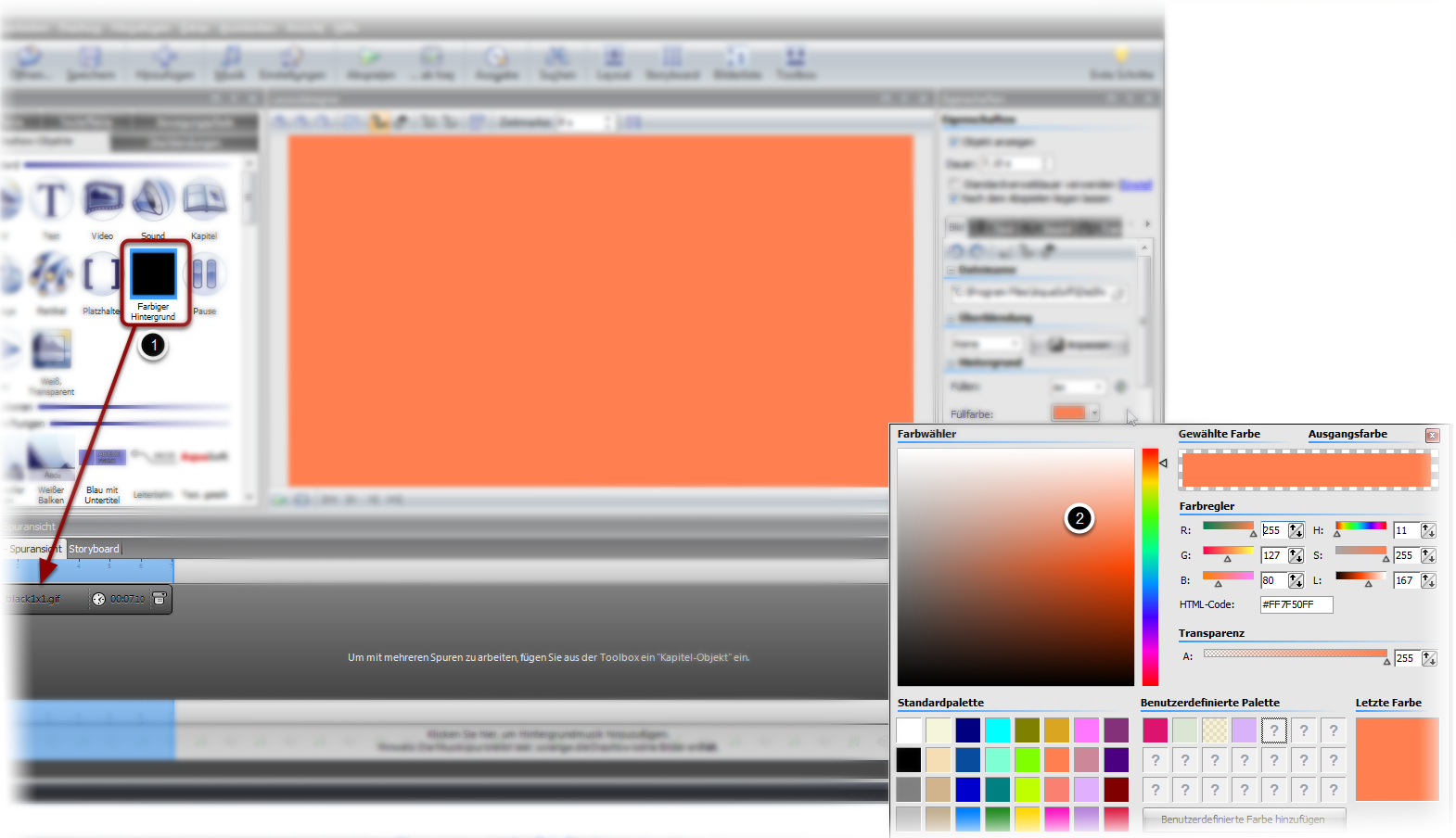Pick the cyan swatch in Standardpalette
This screenshot has width=1456, height=838.
coord(998,730)
